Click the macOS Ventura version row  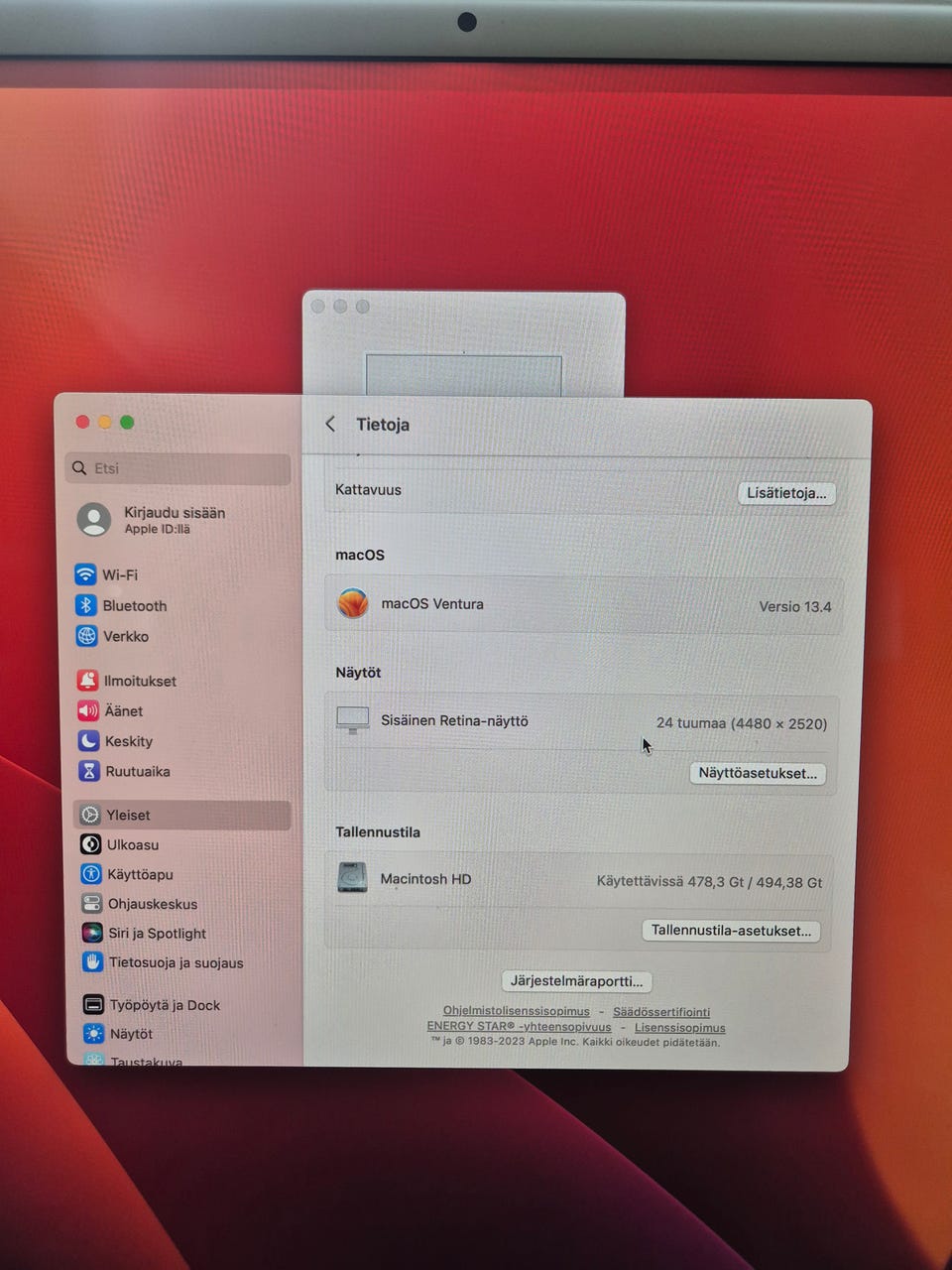(x=584, y=605)
